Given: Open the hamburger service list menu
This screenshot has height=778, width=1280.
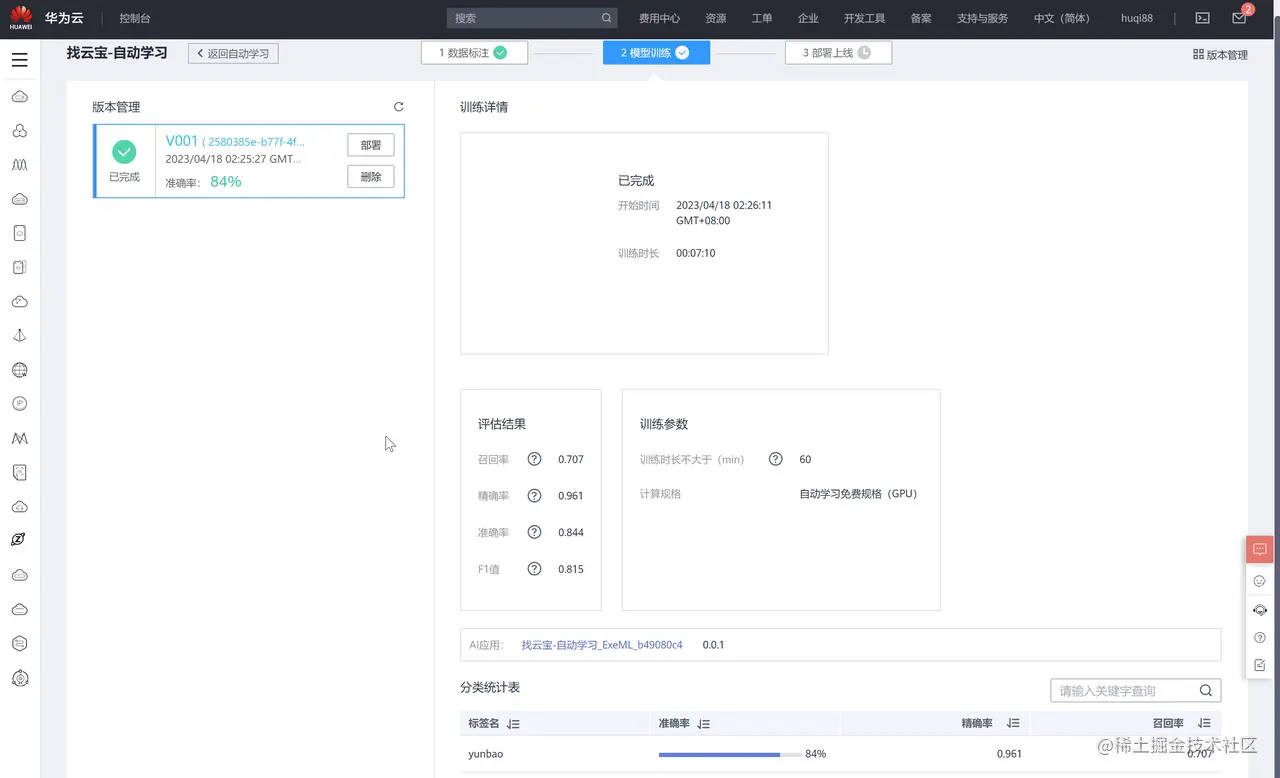Looking at the screenshot, I should [x=19, y=60].
